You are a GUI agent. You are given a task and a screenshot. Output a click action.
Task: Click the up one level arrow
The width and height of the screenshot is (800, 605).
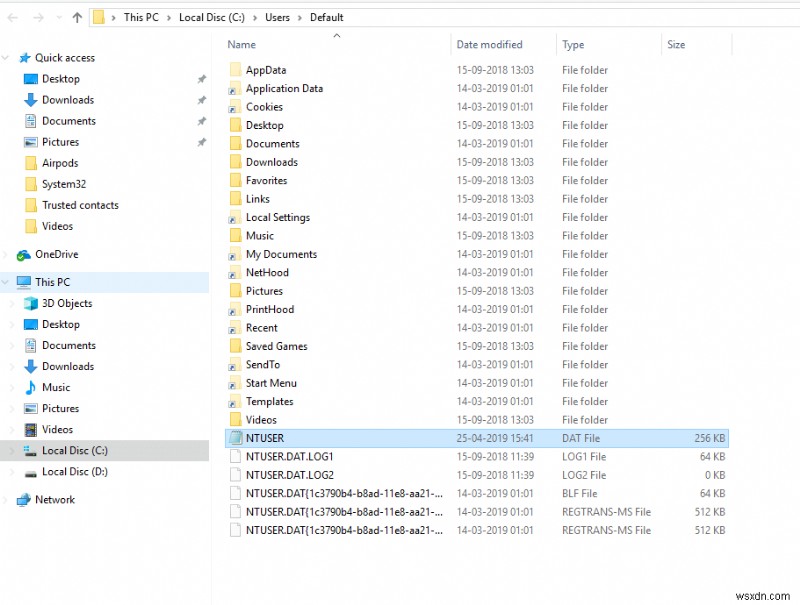pyautogui.click(x=76, y=16)
